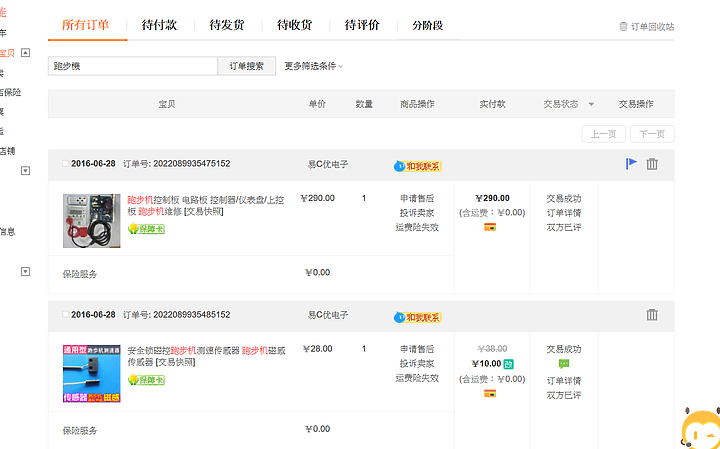
Task: Click 和我联系 chat icon for second order
Action: [417, 317]
